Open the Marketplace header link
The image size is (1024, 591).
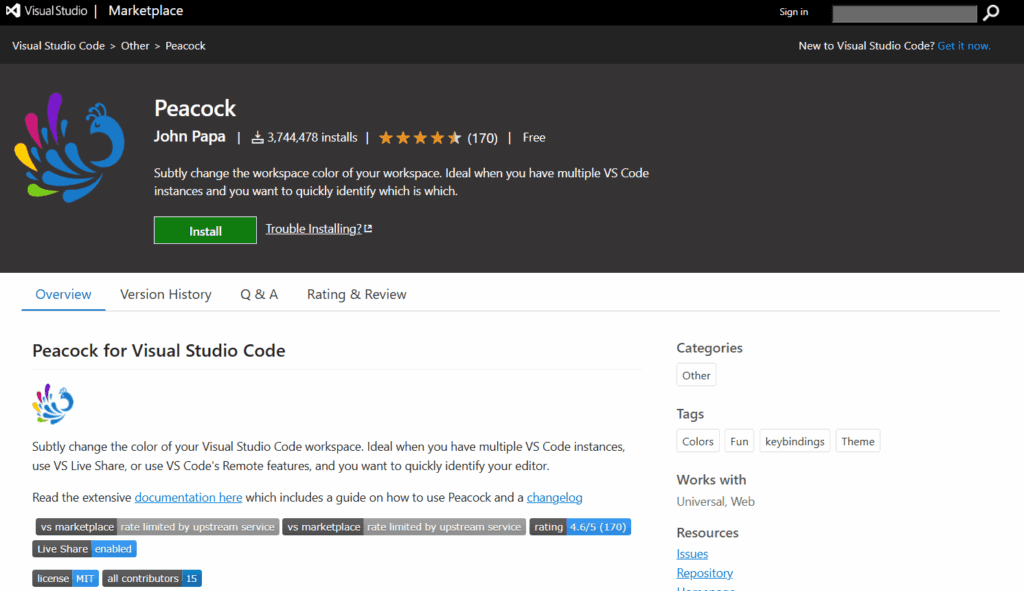[146, 11]
